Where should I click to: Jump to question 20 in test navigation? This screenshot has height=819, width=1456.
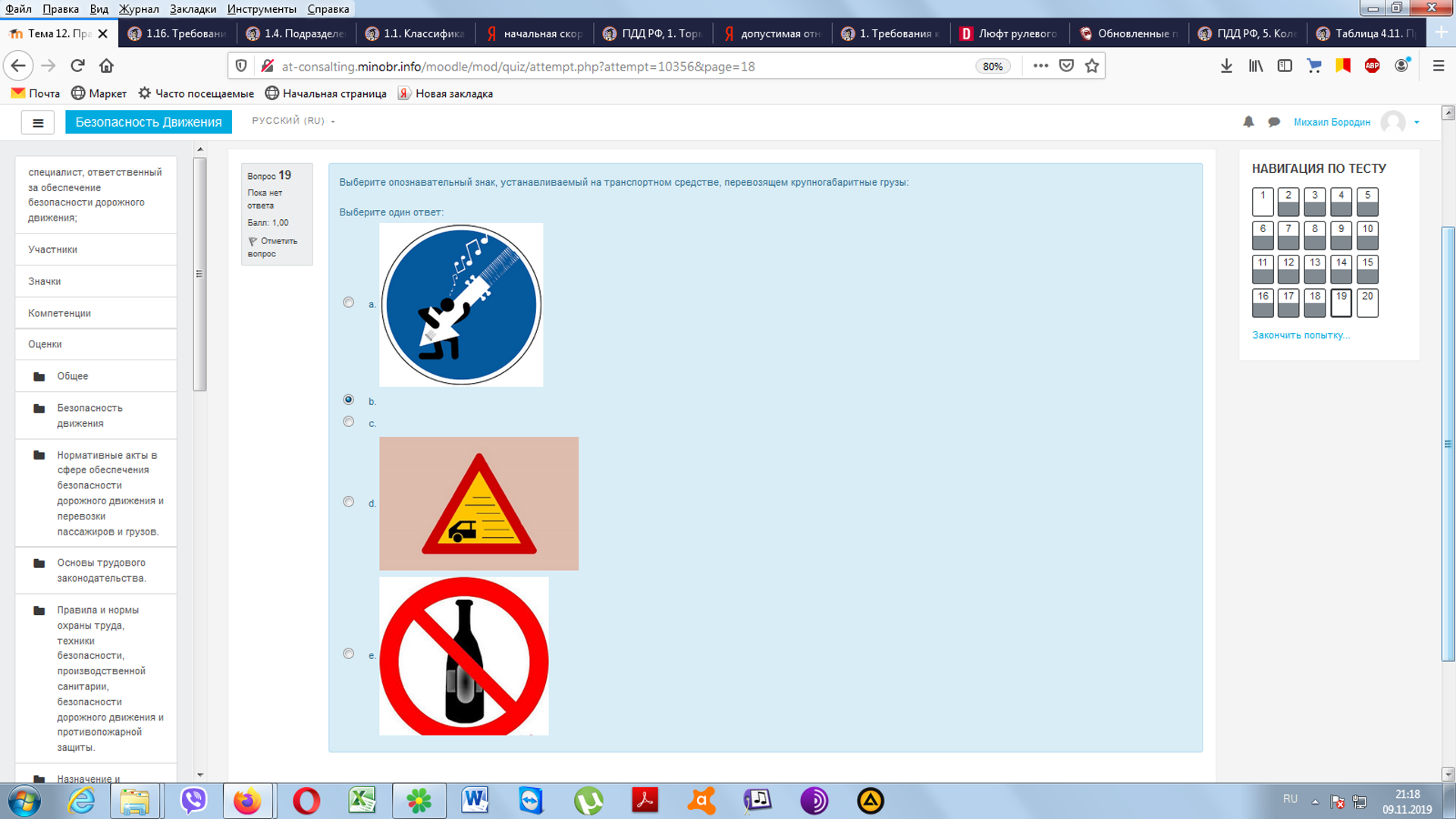[1367, 303]
